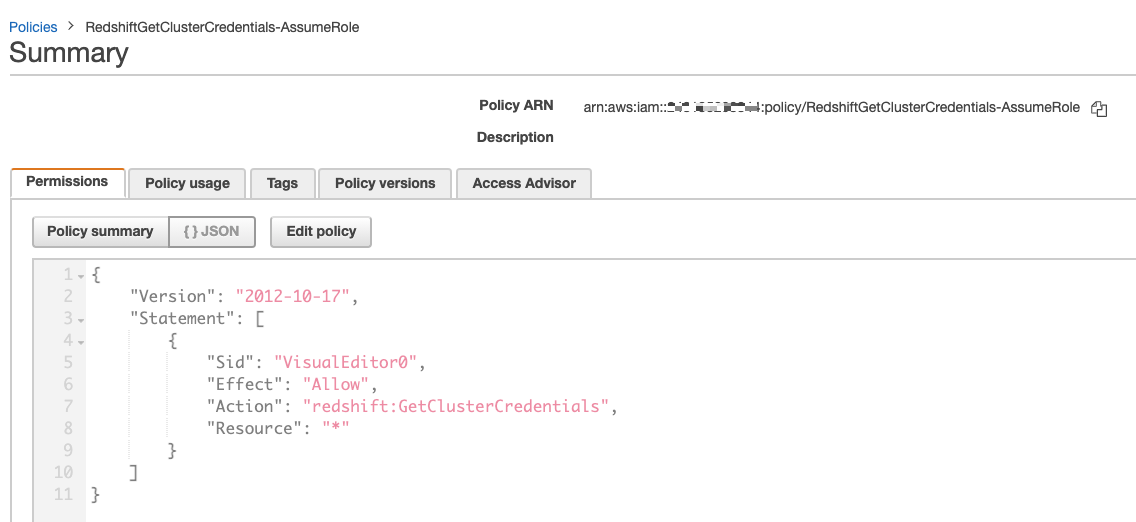Click line number 11 in the gutter

[64, 494]
